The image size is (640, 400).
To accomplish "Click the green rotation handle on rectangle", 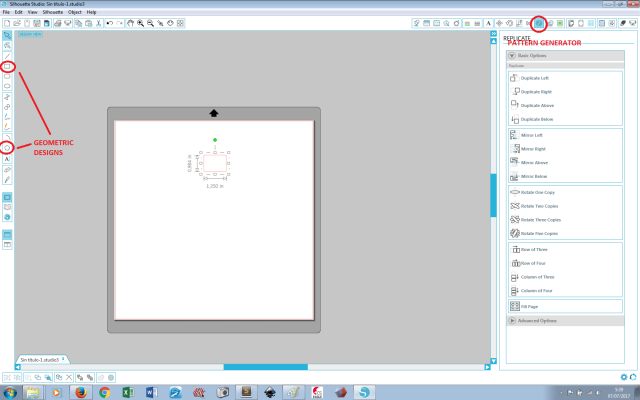I will click(x=215, y=140).
